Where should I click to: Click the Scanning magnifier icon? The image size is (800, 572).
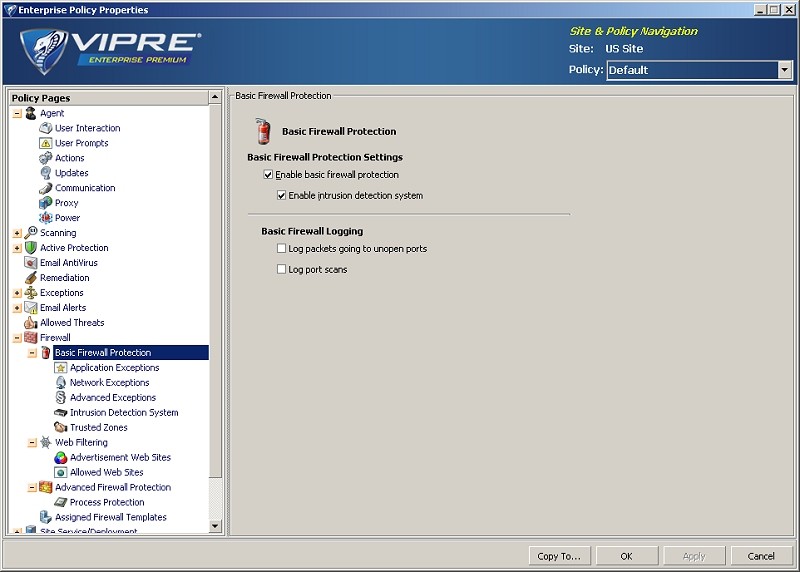tap(31, 233)
